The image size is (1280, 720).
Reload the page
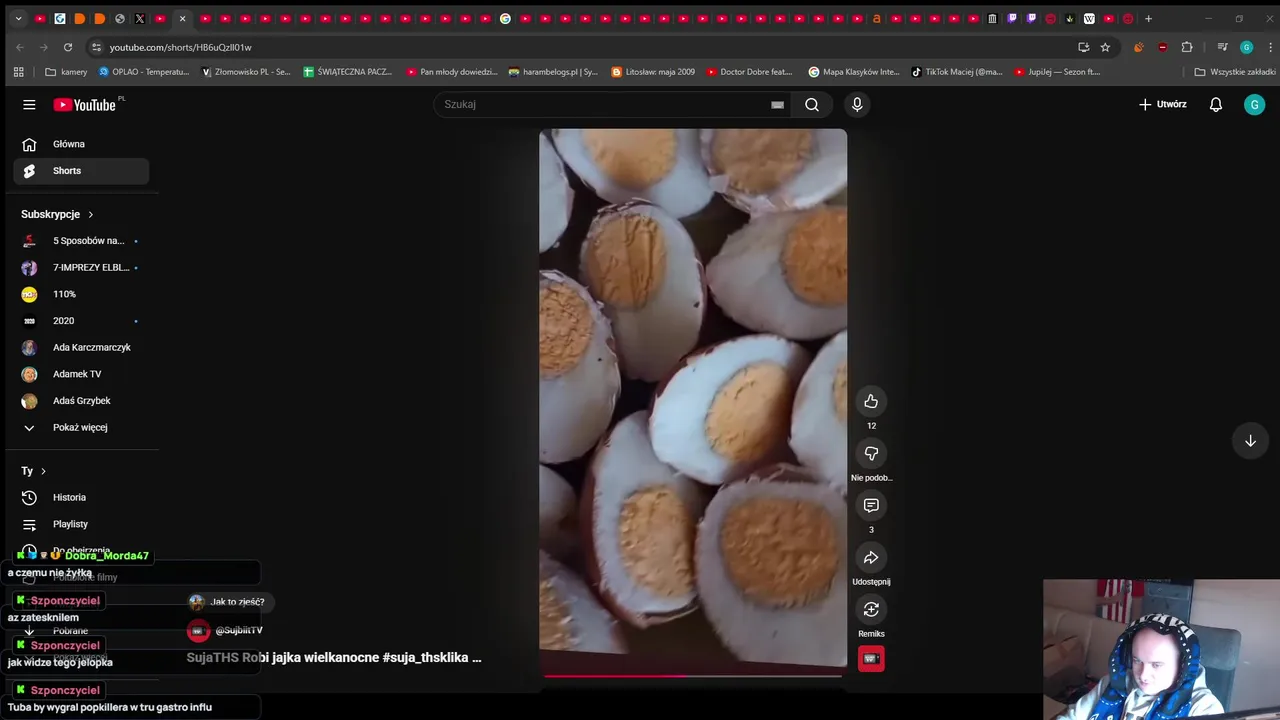pyautogui.click(x=67, y=47)
